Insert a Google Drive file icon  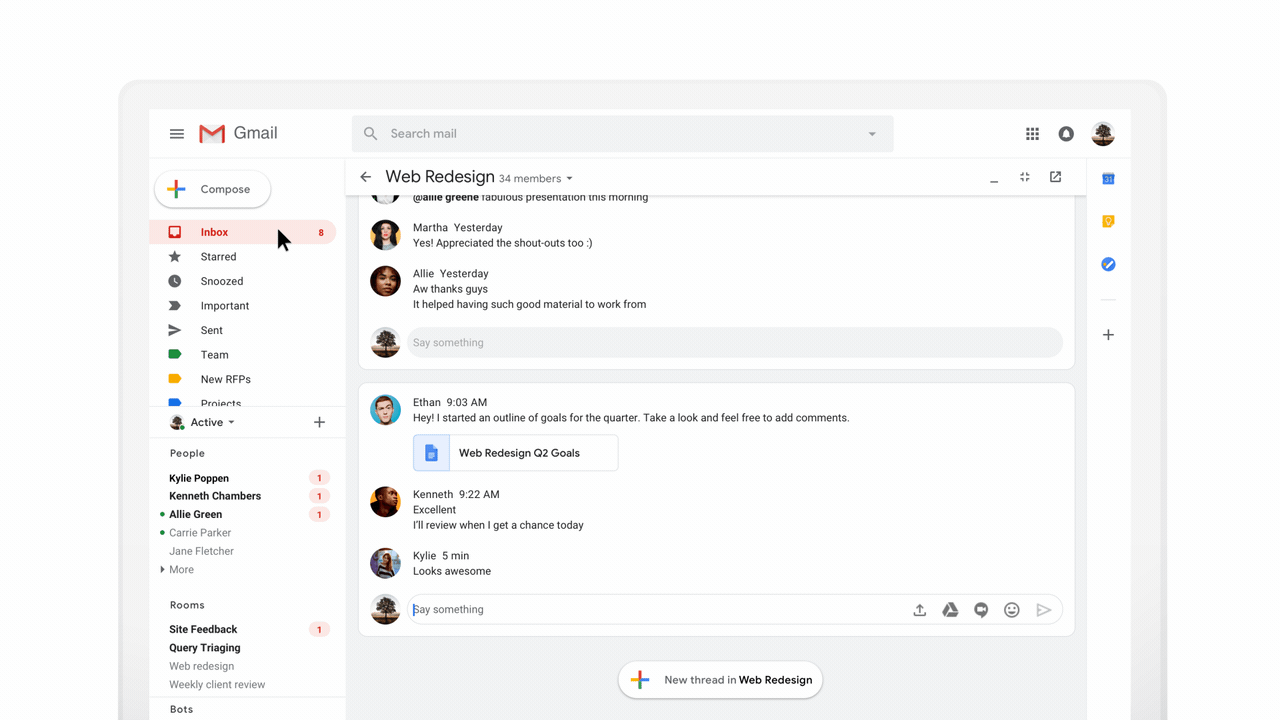[x=950, y=610]
